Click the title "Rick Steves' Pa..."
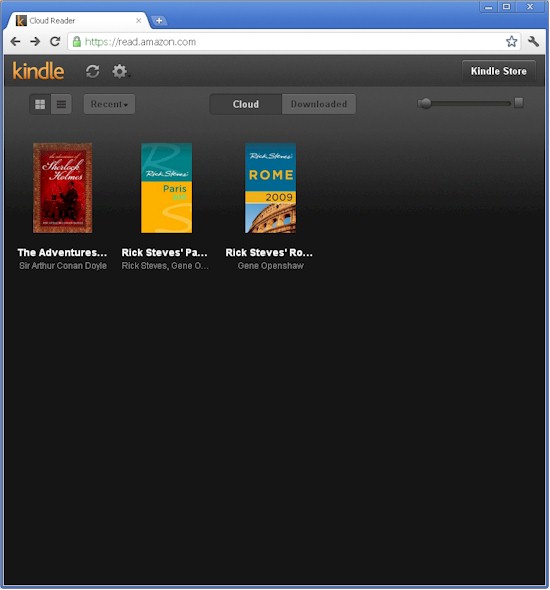 click(164, 252)
